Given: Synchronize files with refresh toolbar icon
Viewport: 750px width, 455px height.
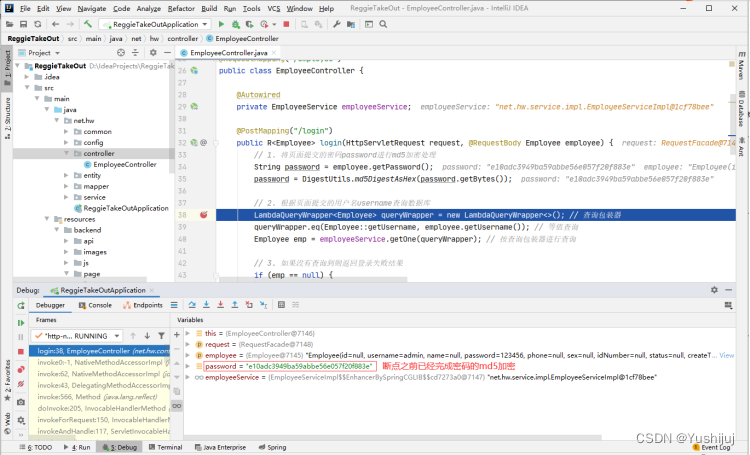Looking at the screenshot, I should (38, 24).
